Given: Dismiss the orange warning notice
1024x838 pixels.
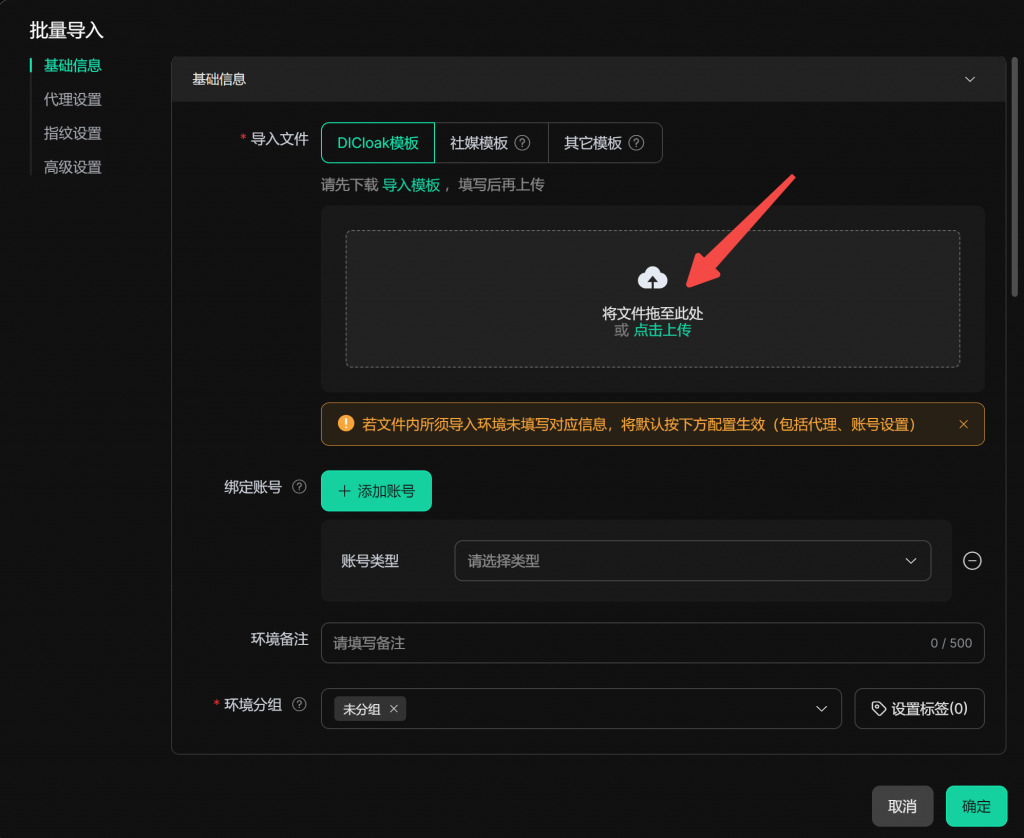Looking at the screenshot, I should tap(963, 424).
